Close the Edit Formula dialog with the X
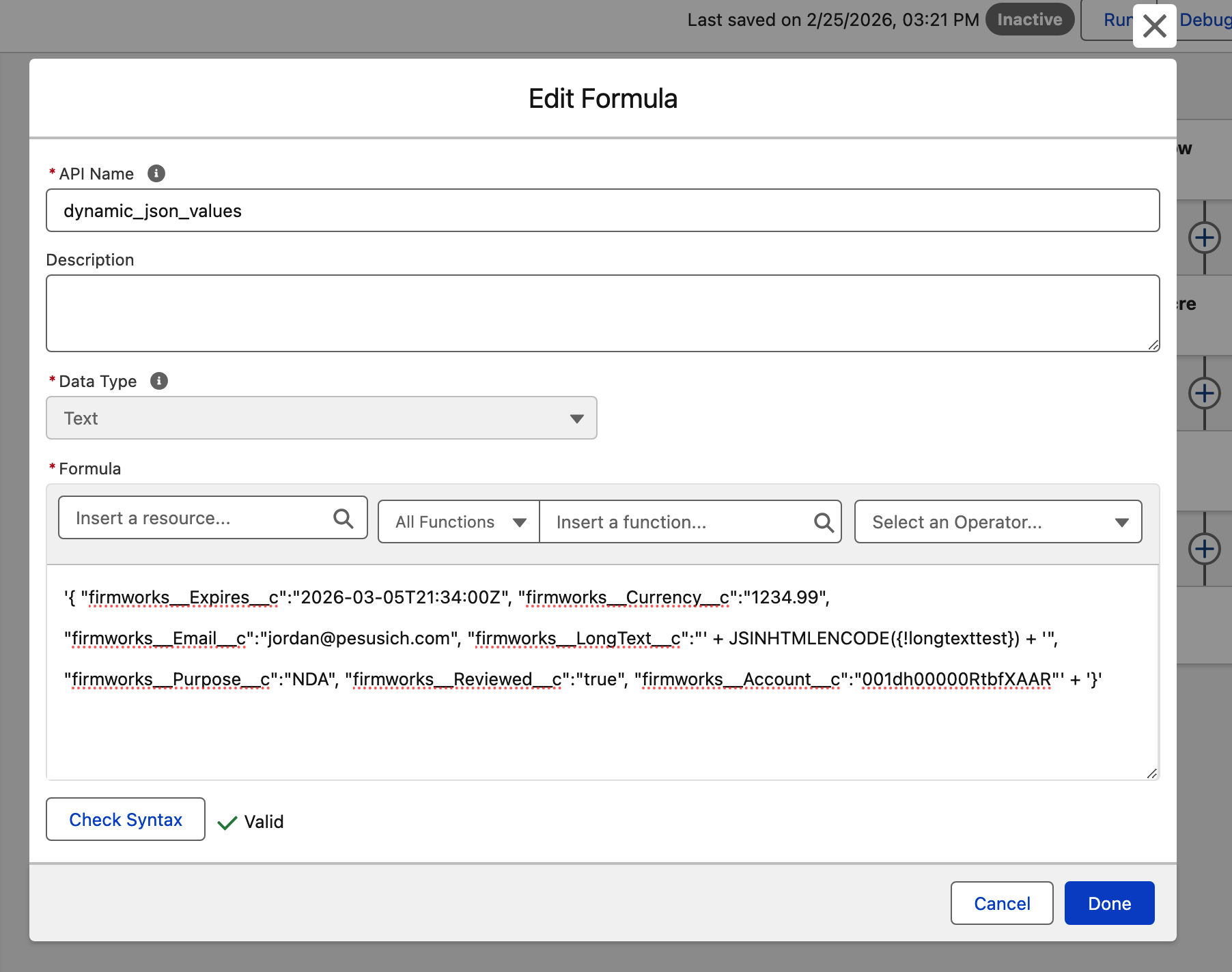The image size is (1232, 972). click(1154, 26)
